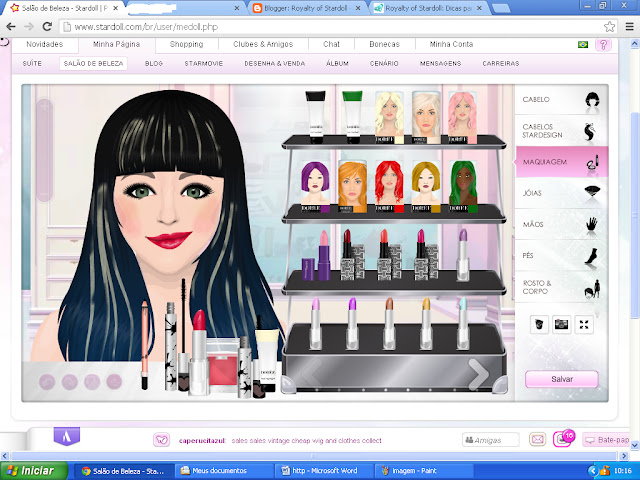The image size is (640, 480).
Task: Open the Minha Conta tab
Action: point(451,44)
